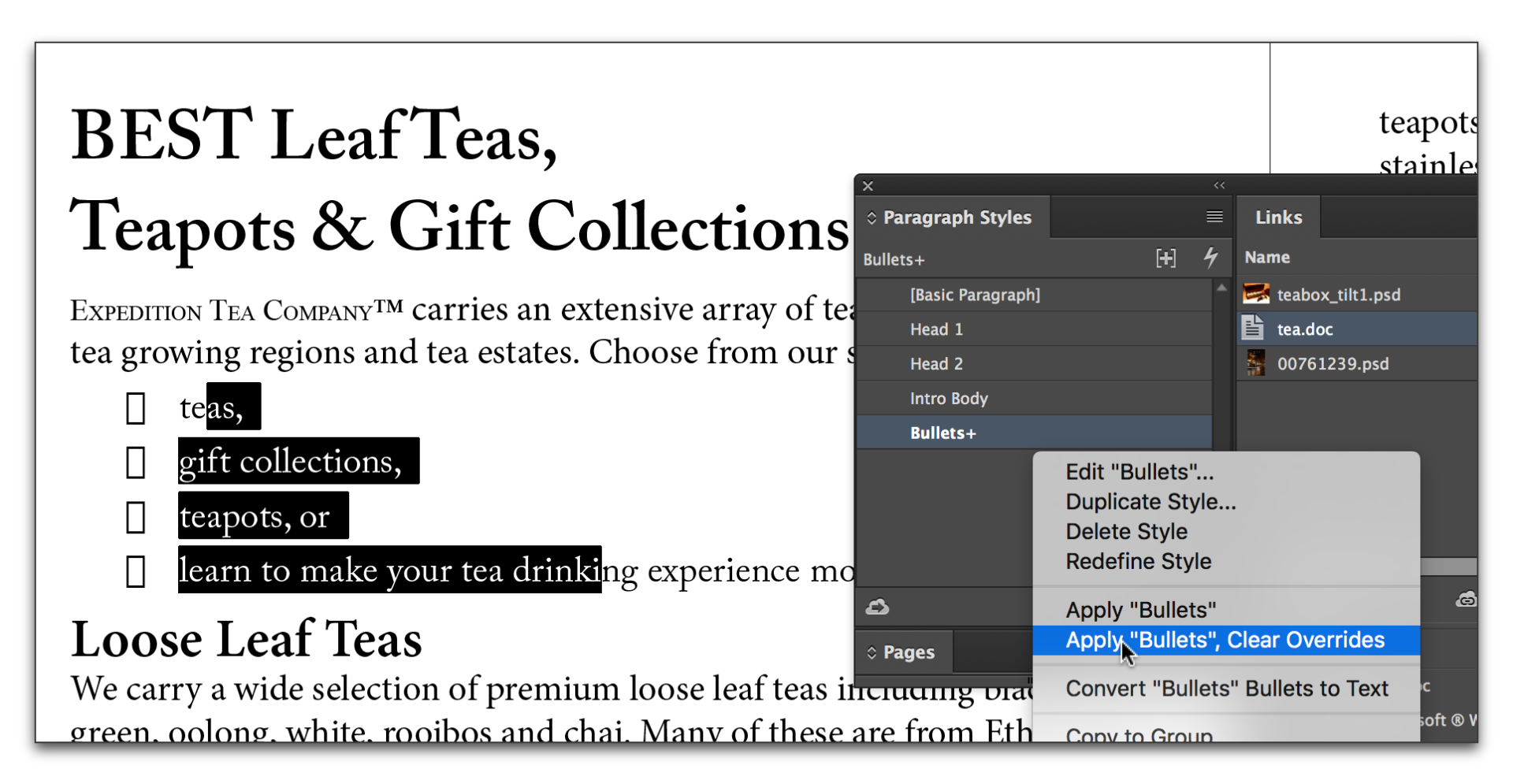
Task: Expand Pages panel via tab arrows
Action: tap(872, 652)
